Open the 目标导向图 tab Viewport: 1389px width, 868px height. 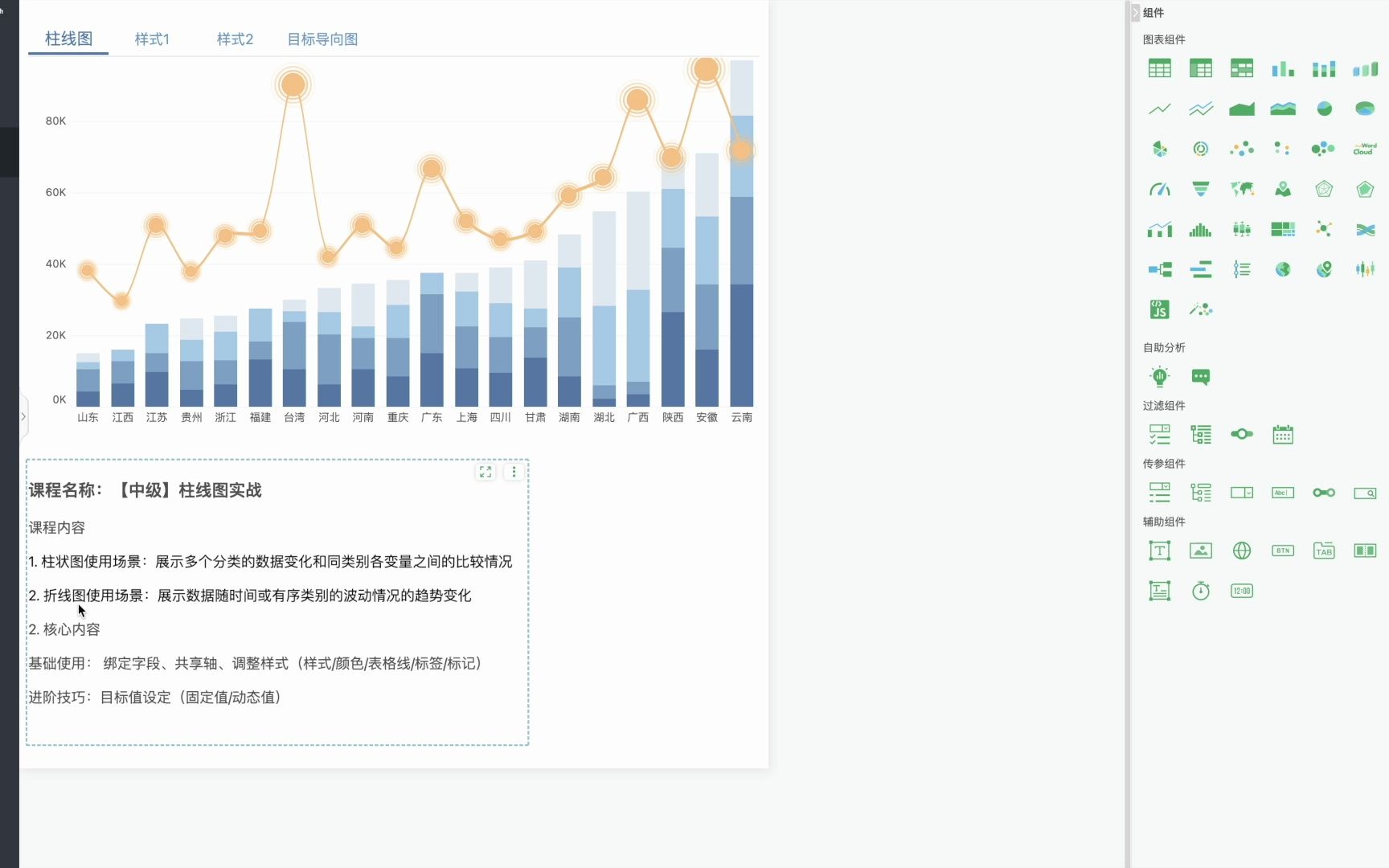click(322, 39)
